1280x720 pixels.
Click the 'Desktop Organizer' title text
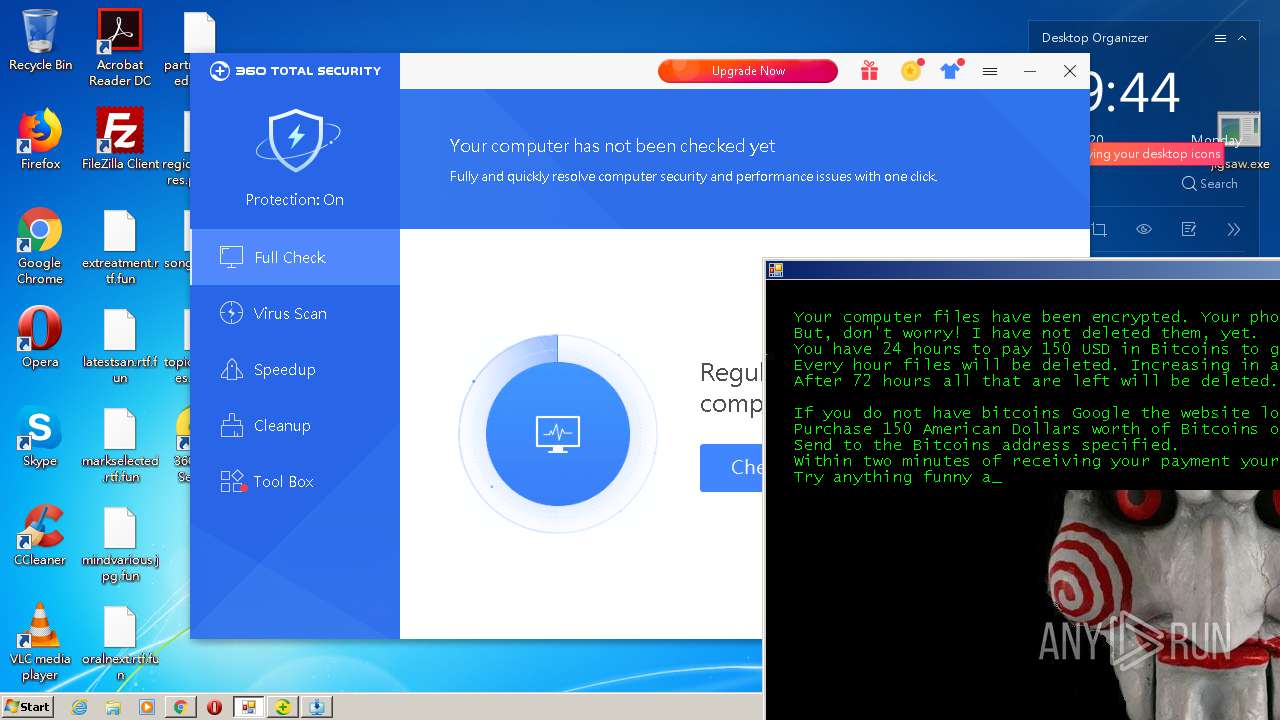[1095, 38]
